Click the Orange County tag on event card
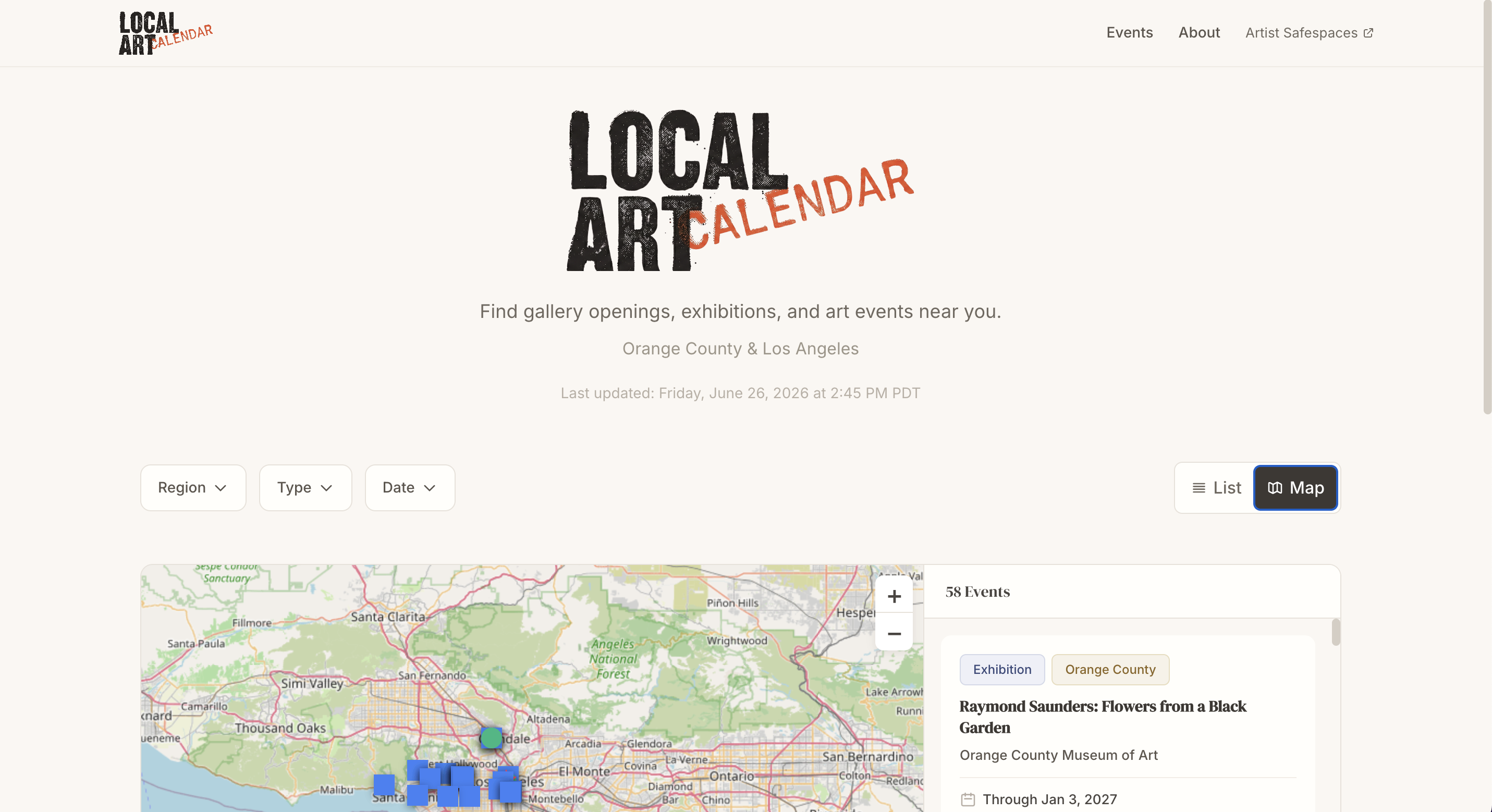 coord(1110,669)
